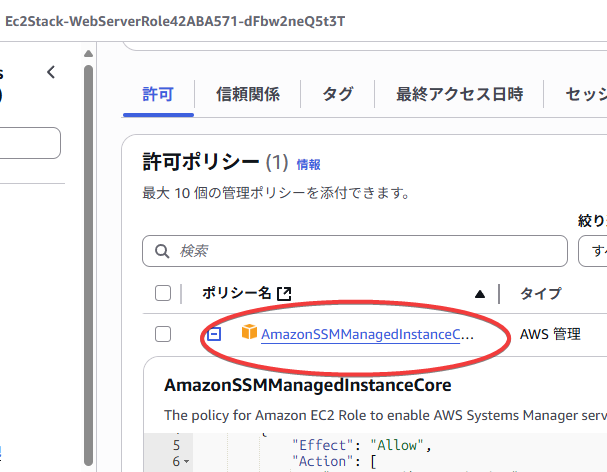Screen dimensions: 607x472
Task: Click the up arrow of the sidebar scrollbar
Action: pyautogui.click(x=88, y=53)
